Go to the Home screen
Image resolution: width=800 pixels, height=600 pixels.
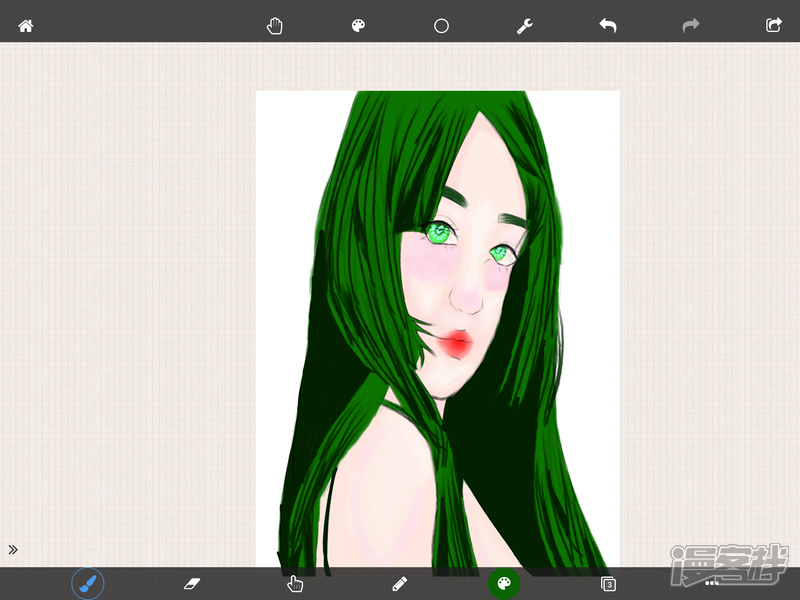[26, 26]
